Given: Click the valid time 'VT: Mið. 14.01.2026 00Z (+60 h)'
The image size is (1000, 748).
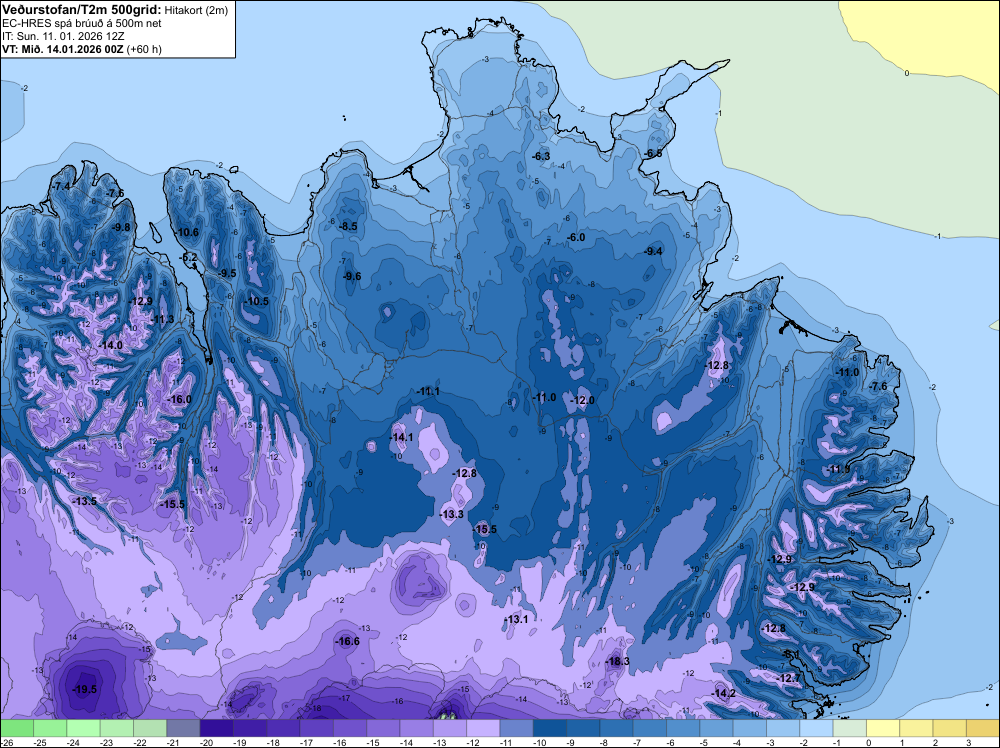Looking at the screenshot, I should point(82,49).
